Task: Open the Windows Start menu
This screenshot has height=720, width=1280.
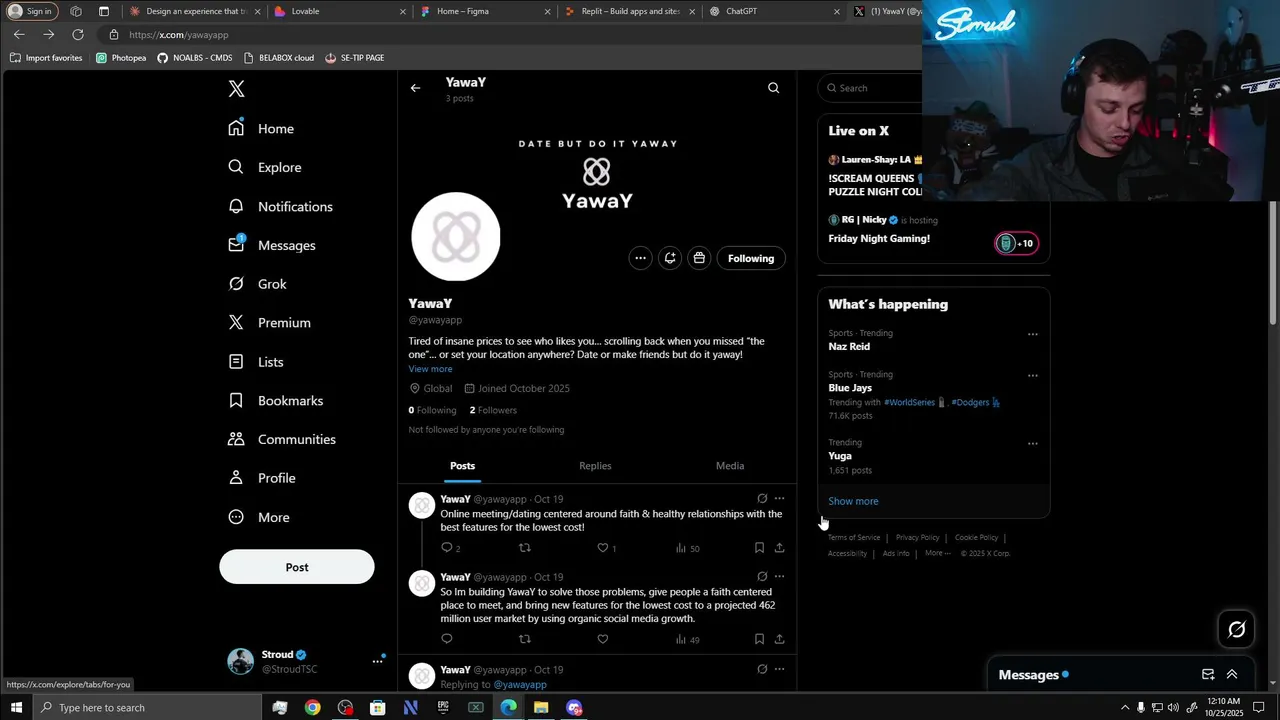Action: (x=16, y=708)
